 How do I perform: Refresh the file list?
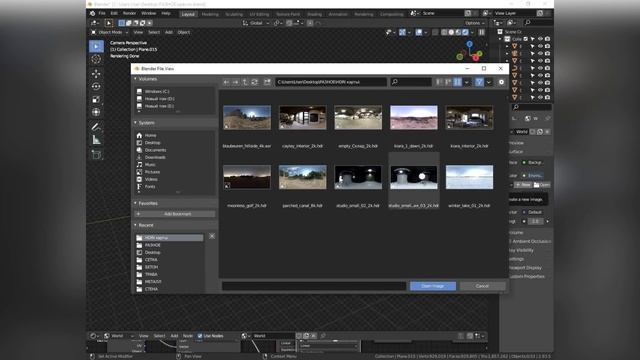point(255,82)
